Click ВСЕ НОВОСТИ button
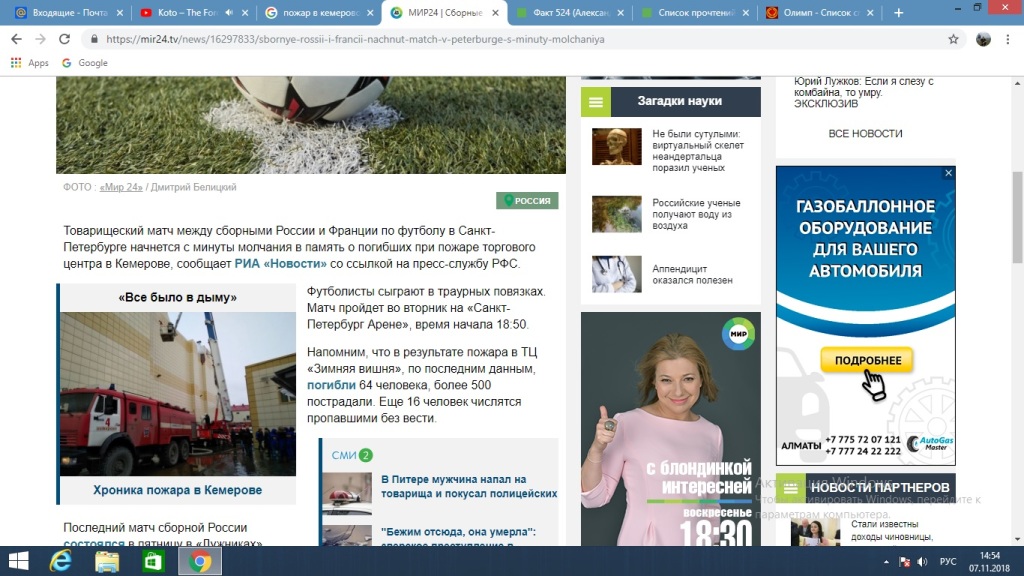 pos(865,134)
